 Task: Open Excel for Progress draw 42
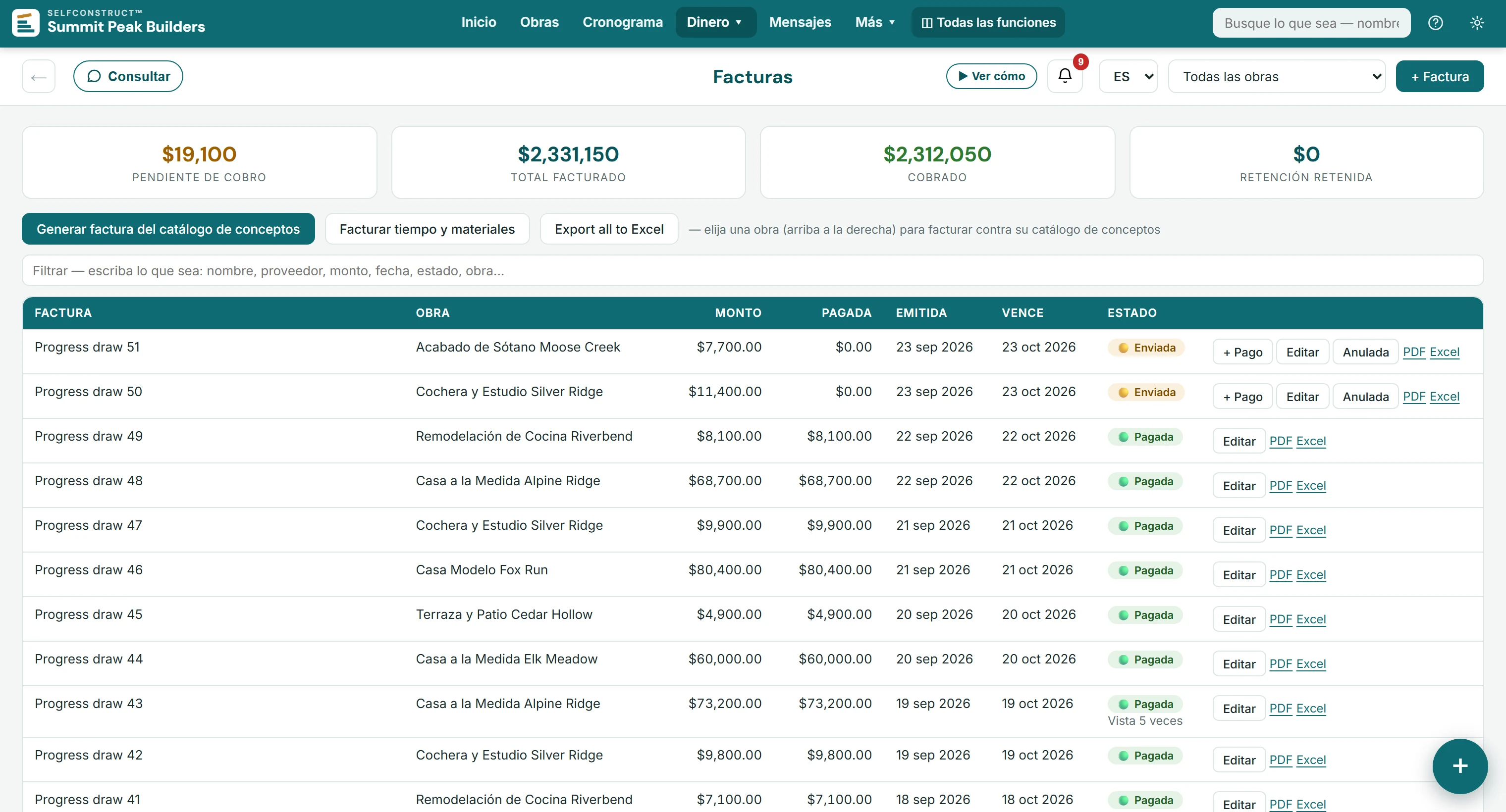1311,760
